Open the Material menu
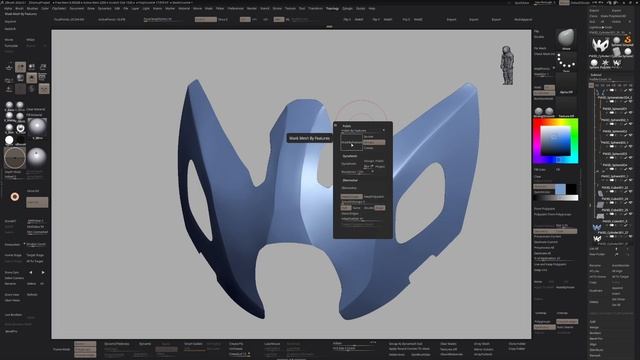 coord(184,8)
